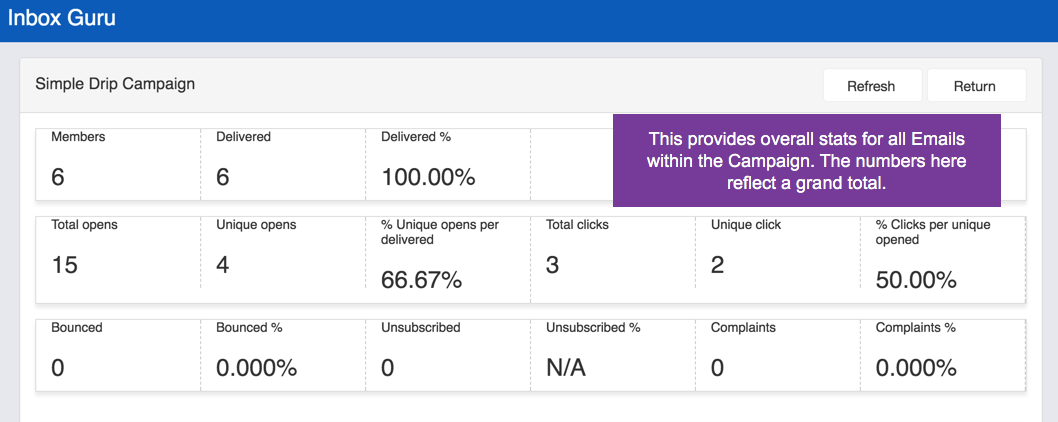Click the Unsubscribed % label
Image resolution: width=1058 pixels, height=422 pixels.
(x=593, y=327)
